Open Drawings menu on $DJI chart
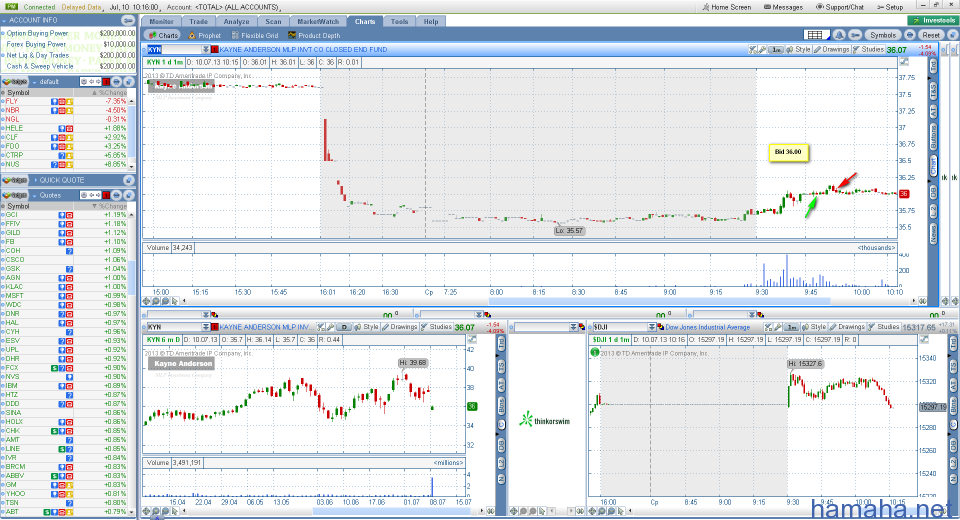 click(x=847, y=327)
